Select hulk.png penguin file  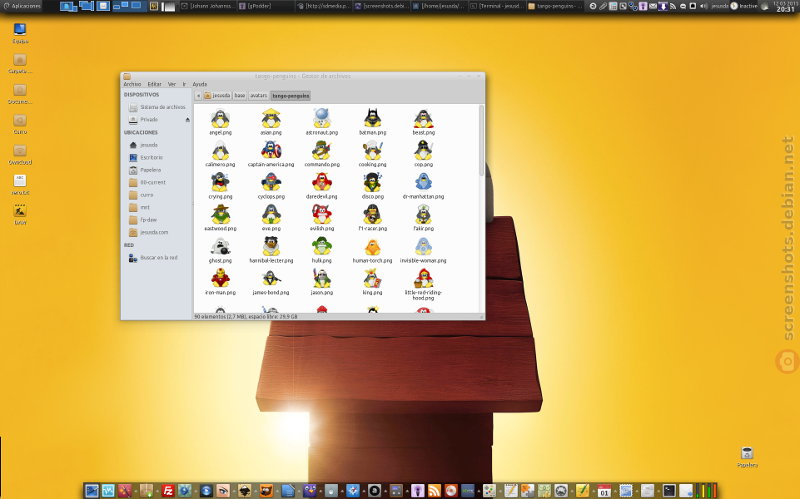pos(322,251)
